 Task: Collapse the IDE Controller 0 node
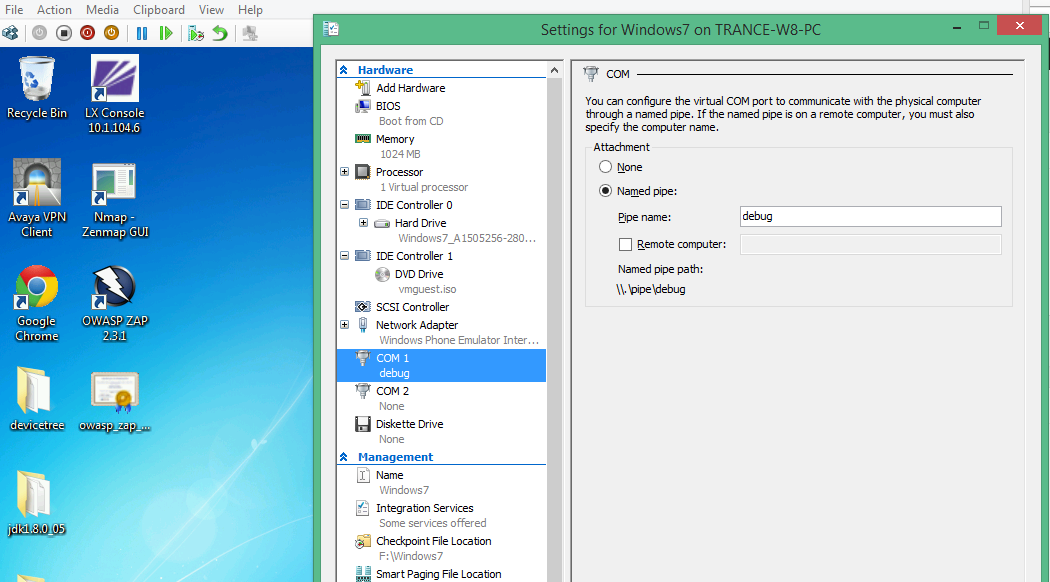(344, 204)
